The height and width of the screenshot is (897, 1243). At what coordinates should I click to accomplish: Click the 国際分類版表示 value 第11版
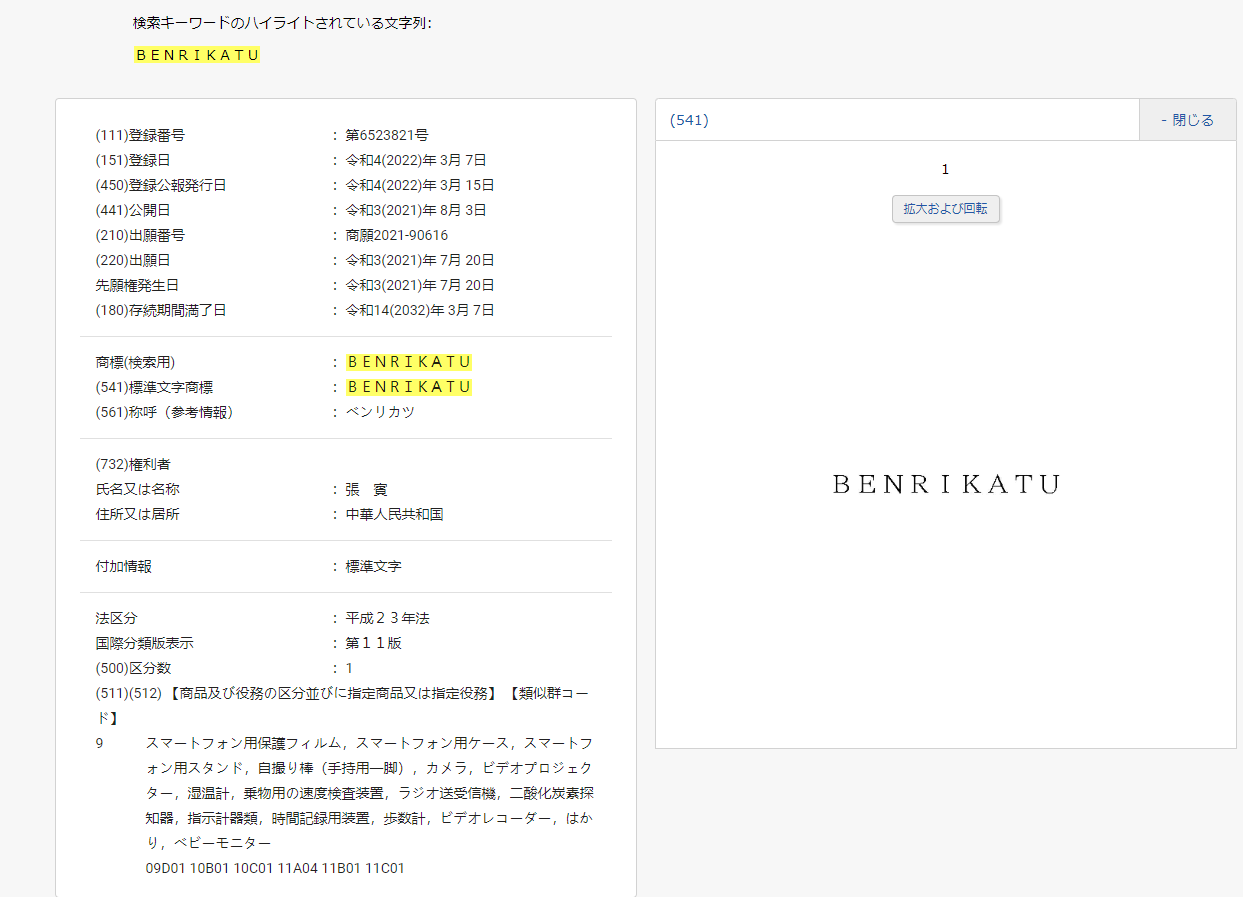point(373,643)
